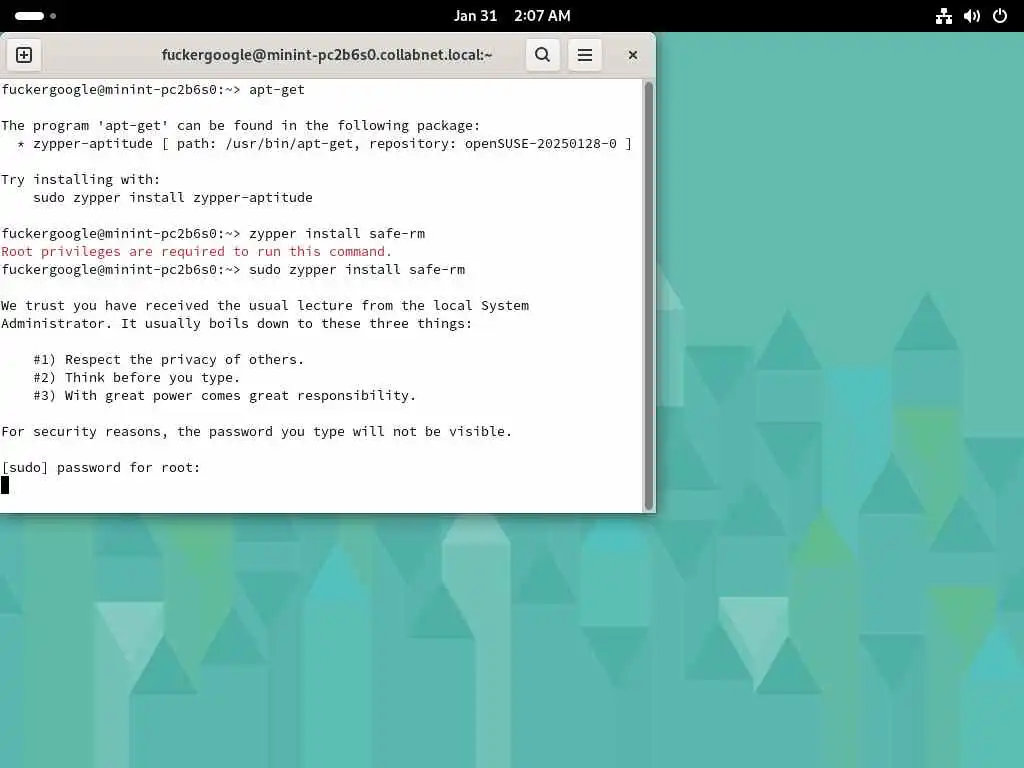Click the '#1) Respect the privacy of others.' line
Screen dimensions: 1024x768
point(168,359)
